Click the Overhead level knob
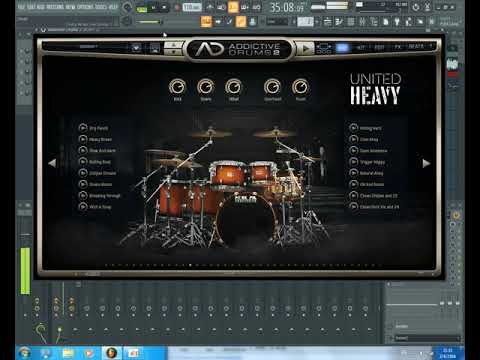This screenshot has height=360, width=480. tap(272, 87)
